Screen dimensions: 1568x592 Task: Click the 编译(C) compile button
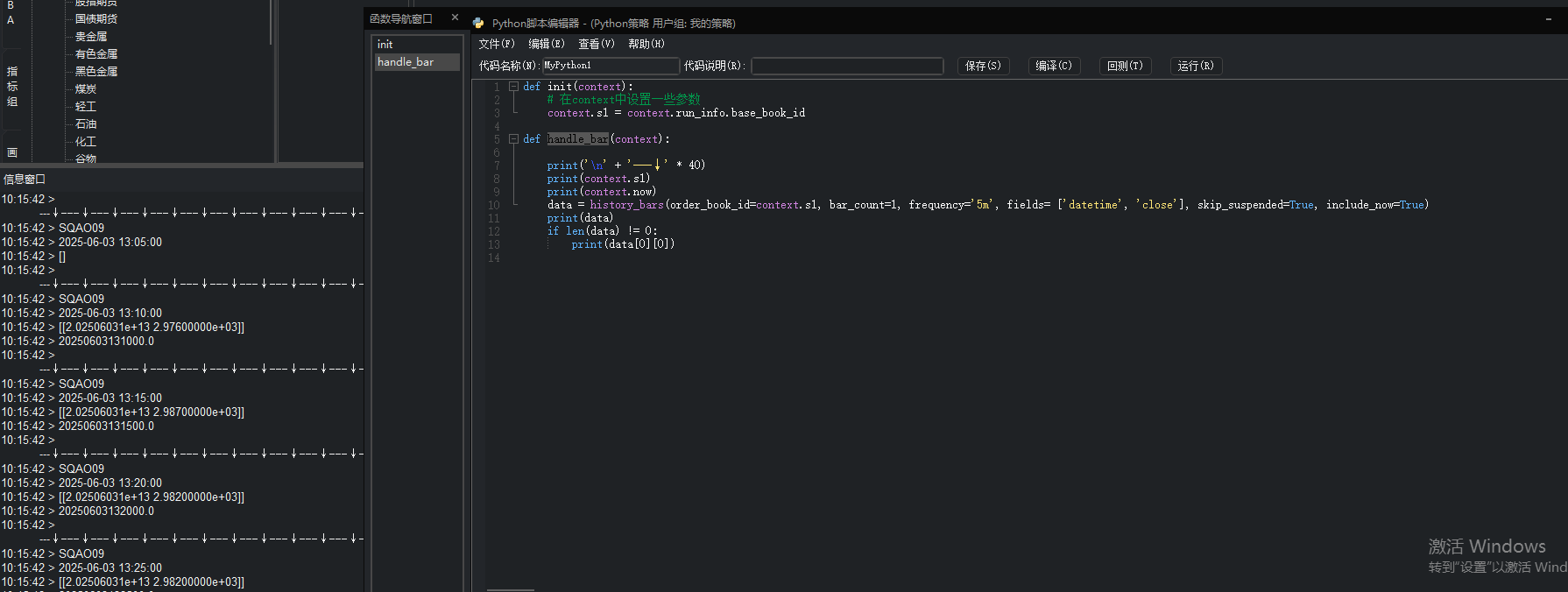1054,66
